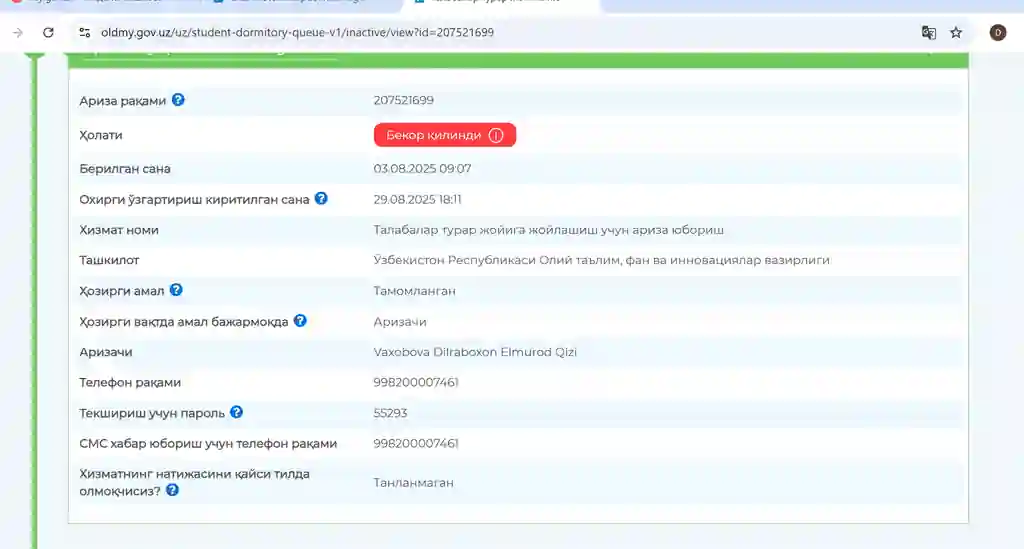View site information icon in the address bar
Screen dimensions: 1024x549
85,32
